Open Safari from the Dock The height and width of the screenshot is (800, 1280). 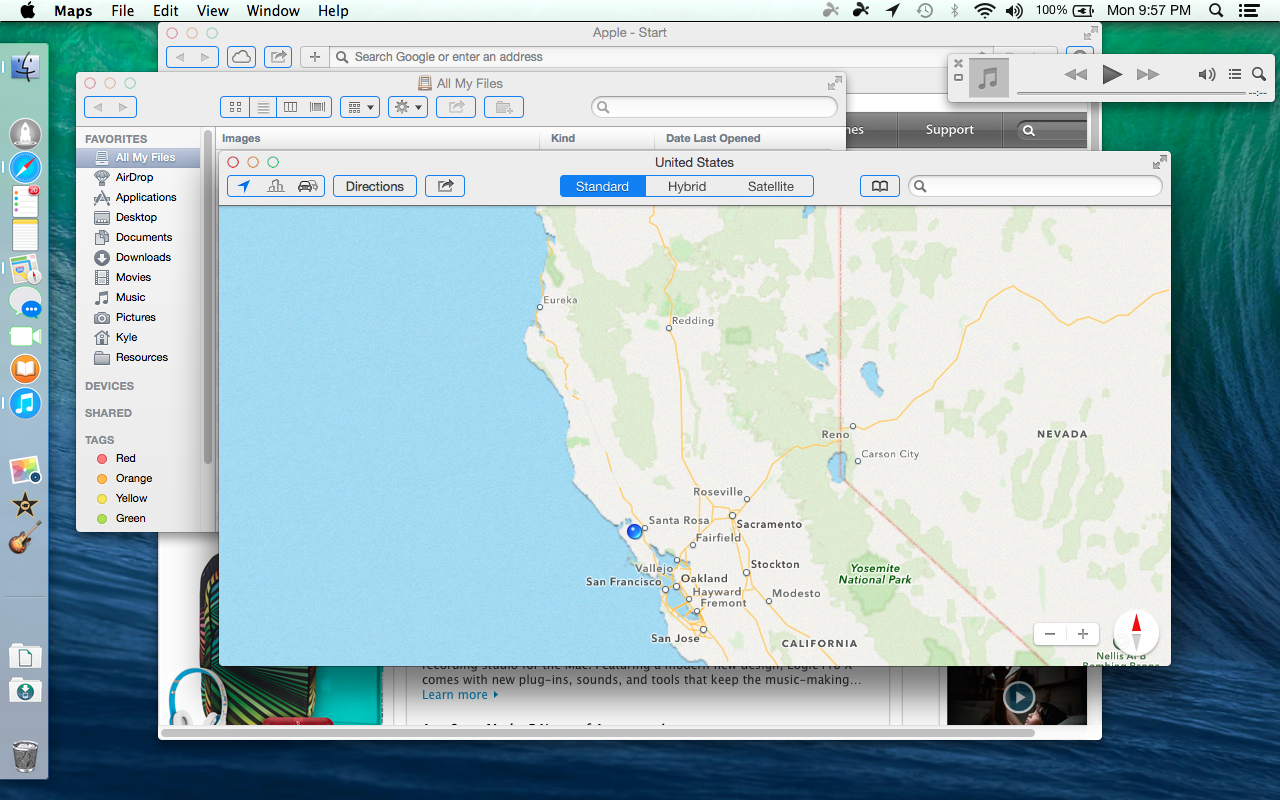click(x=25, y=167)
